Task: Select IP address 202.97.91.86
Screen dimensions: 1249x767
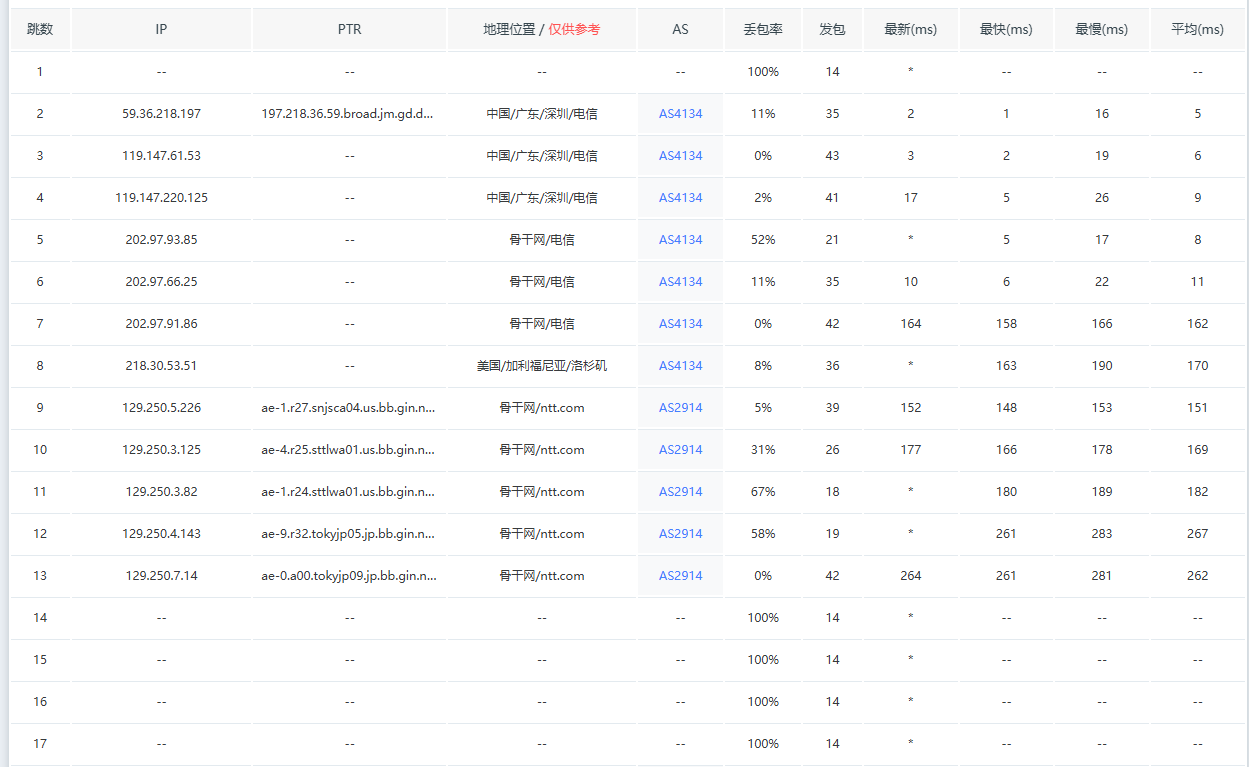Action: click(x=161, y=324)
